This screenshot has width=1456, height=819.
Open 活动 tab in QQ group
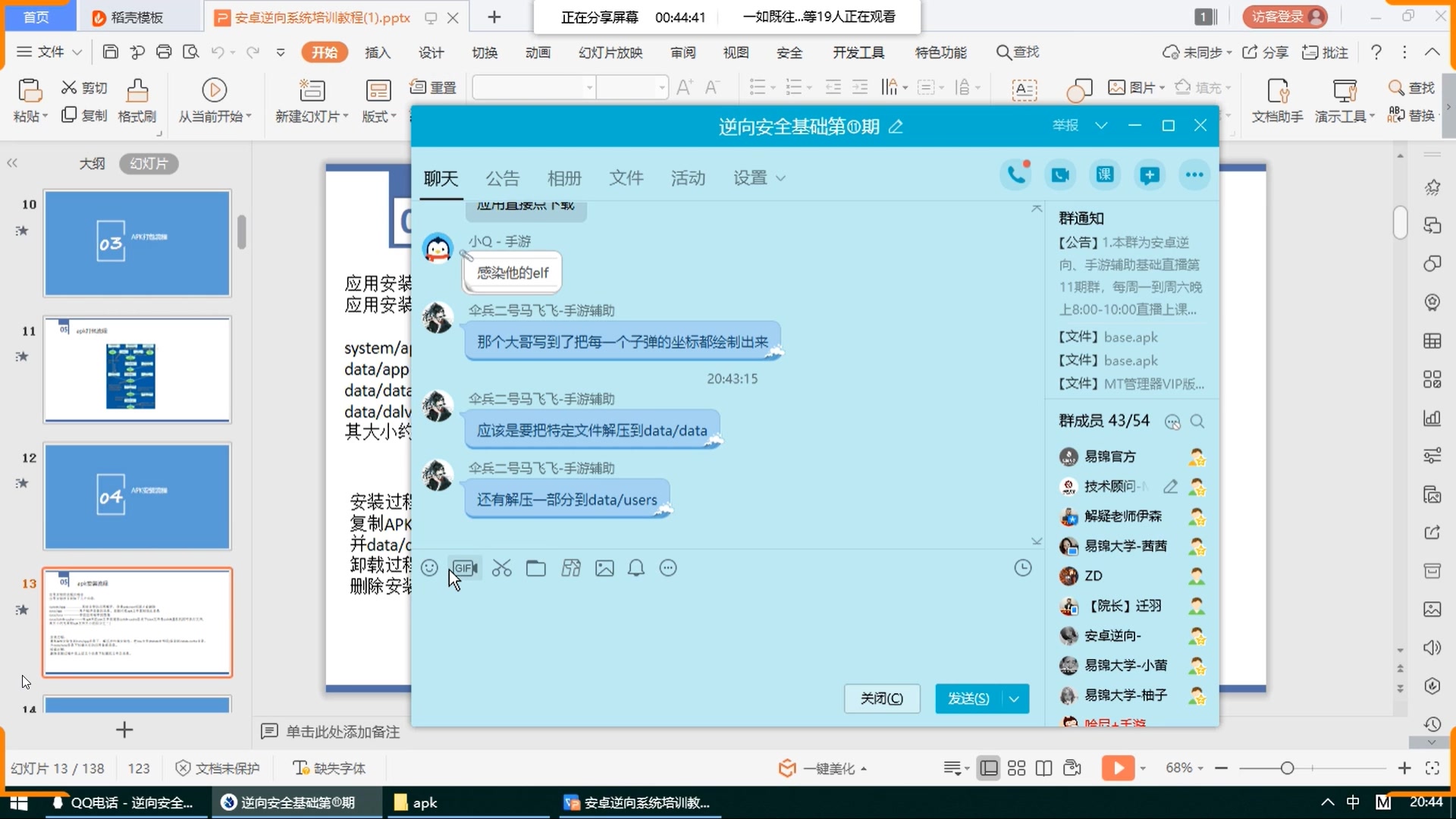[x=688, y=178]
